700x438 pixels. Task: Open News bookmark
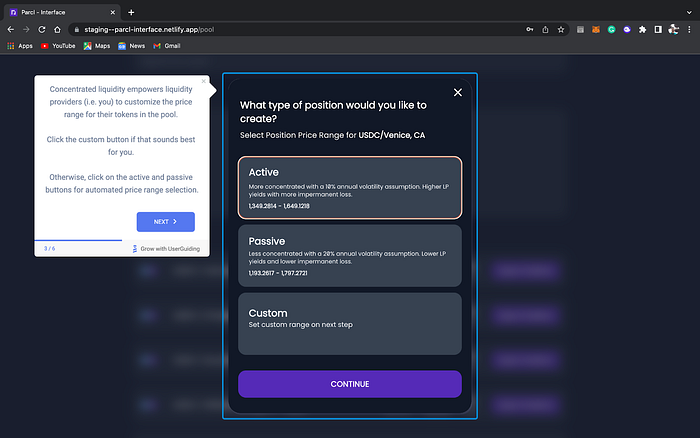coord(132,46)
